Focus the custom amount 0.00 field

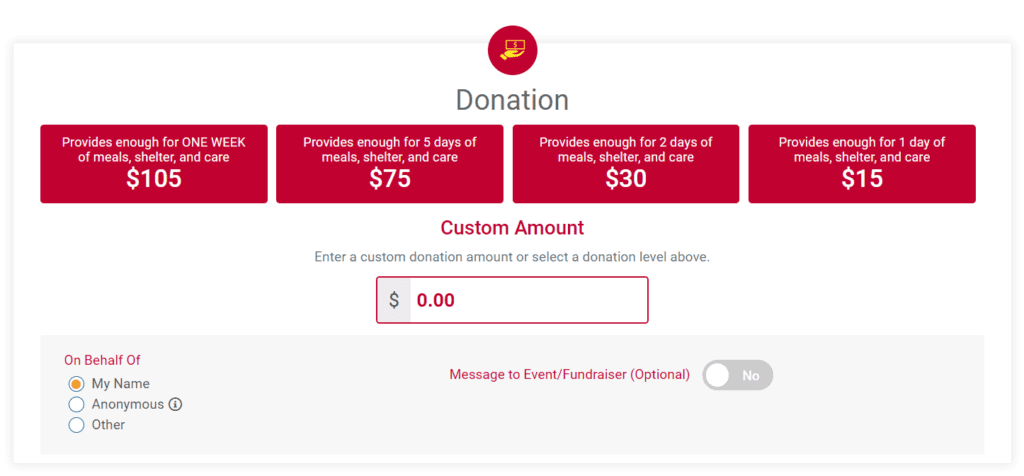coord(528,300)
